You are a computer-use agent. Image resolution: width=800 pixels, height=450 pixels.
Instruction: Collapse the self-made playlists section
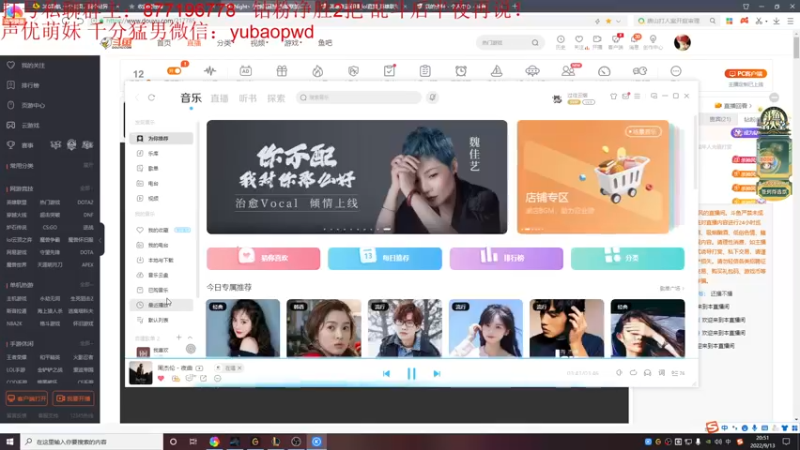click(190, 337)
